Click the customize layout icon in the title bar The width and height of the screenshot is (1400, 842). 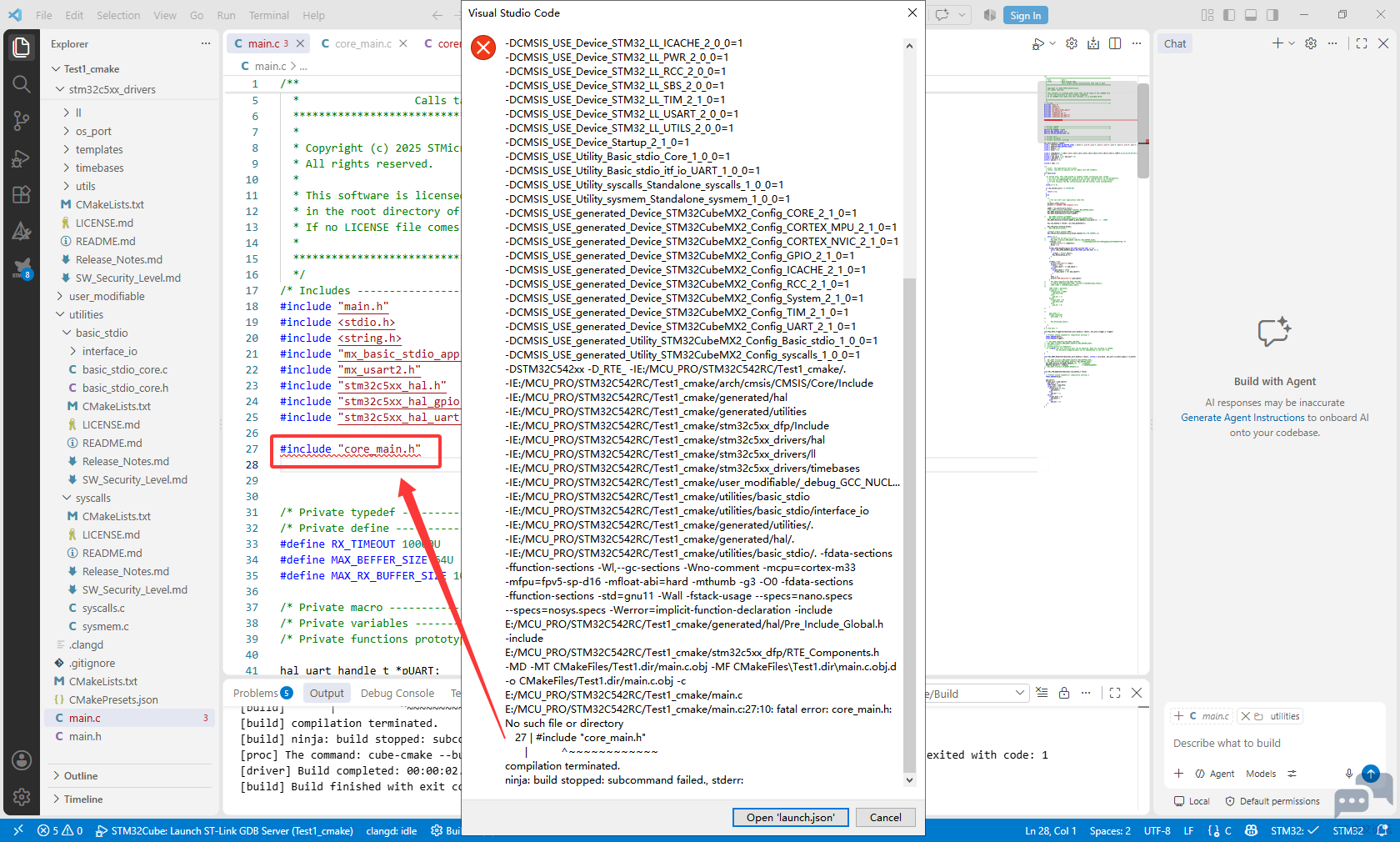tap(1207, 15)
